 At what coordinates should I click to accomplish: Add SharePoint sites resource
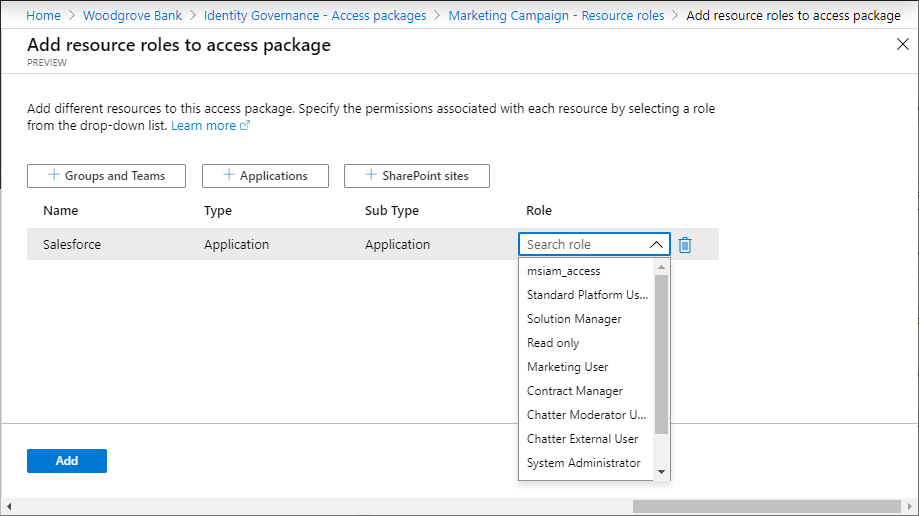417,176
